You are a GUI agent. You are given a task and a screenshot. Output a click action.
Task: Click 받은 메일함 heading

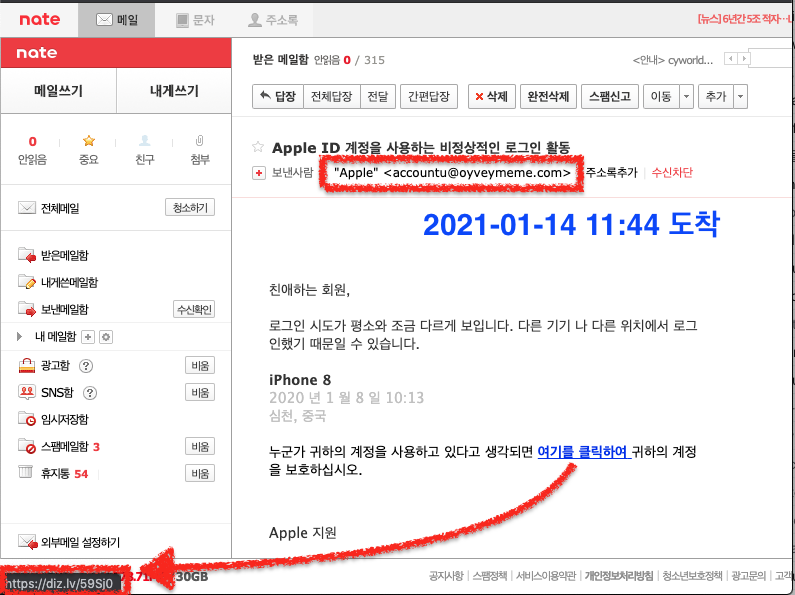[280, 60]
